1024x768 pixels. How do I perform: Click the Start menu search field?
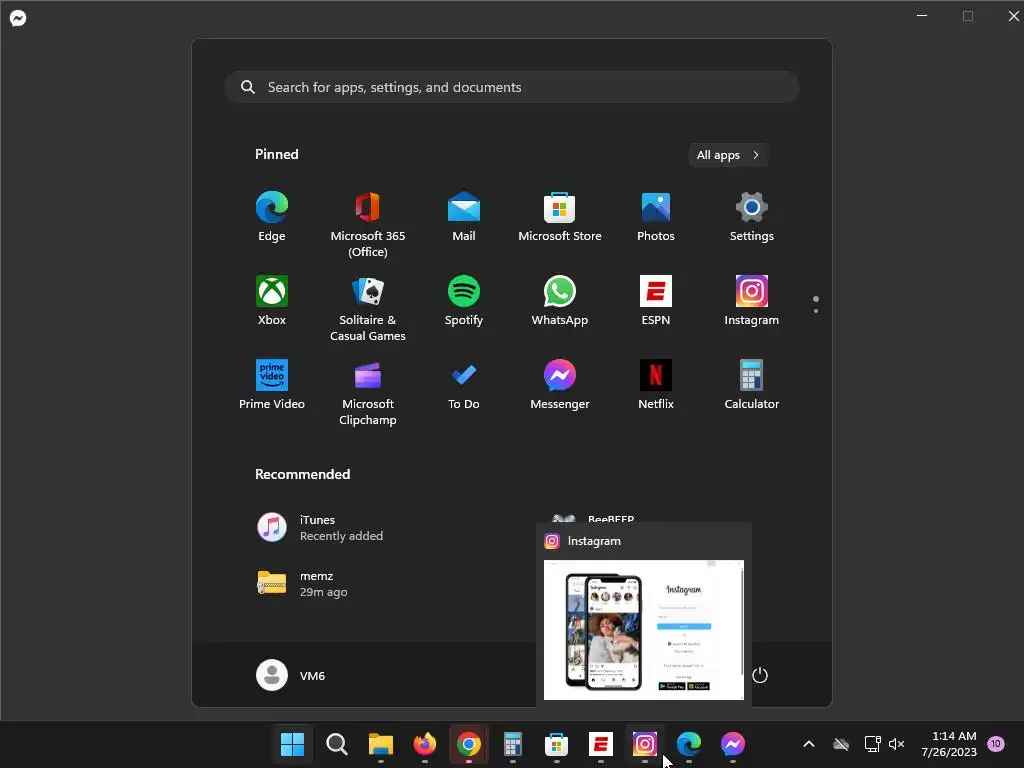pyautogui.click(x=512, y=87)
